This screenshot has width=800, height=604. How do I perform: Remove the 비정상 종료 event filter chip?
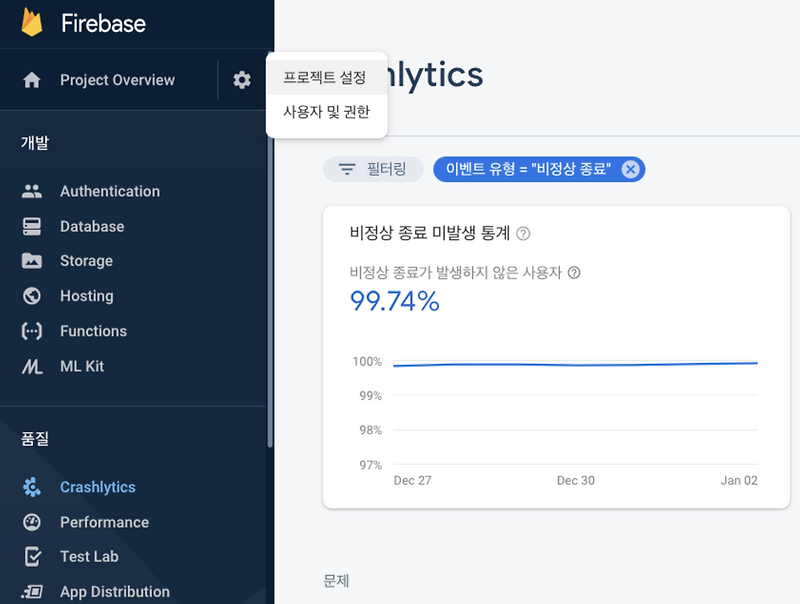629,169
